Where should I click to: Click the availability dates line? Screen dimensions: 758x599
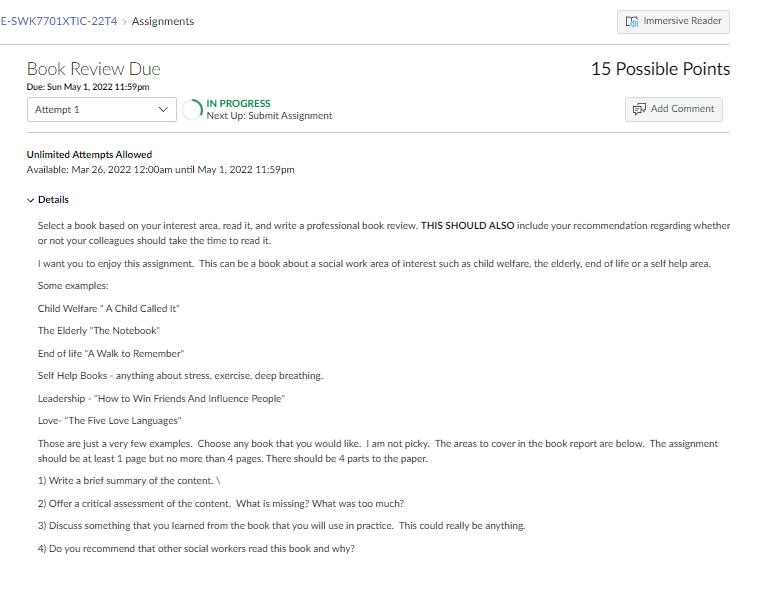click(x=160, y=170)
